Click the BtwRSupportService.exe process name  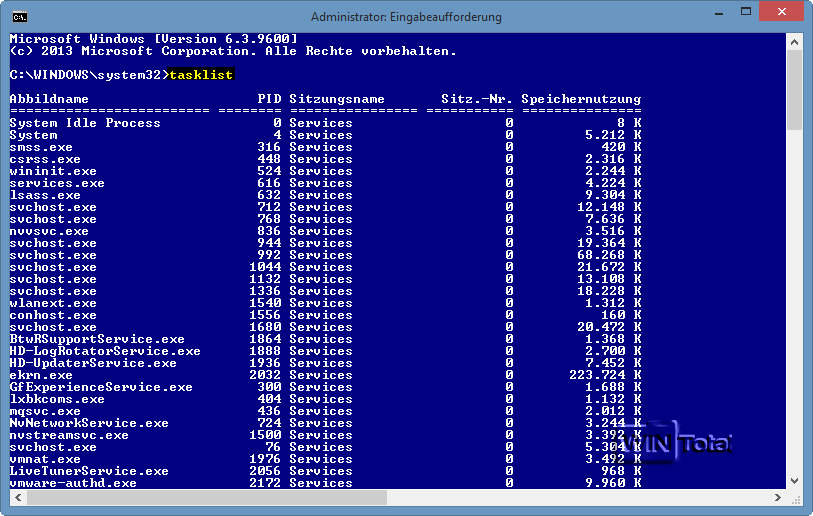97,339
